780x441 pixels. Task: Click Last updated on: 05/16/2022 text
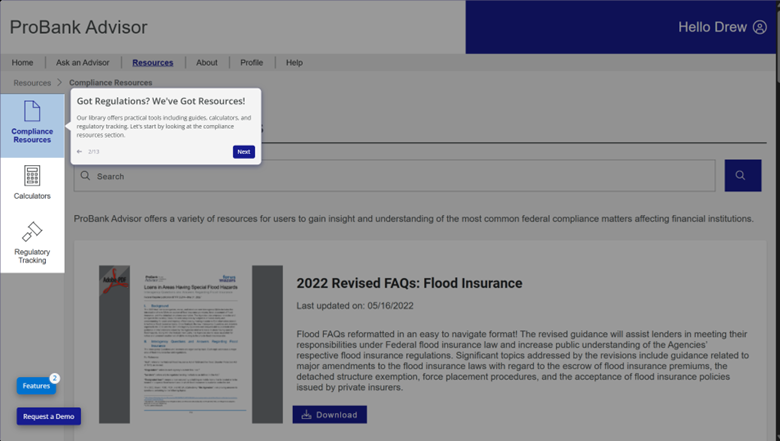355,306
